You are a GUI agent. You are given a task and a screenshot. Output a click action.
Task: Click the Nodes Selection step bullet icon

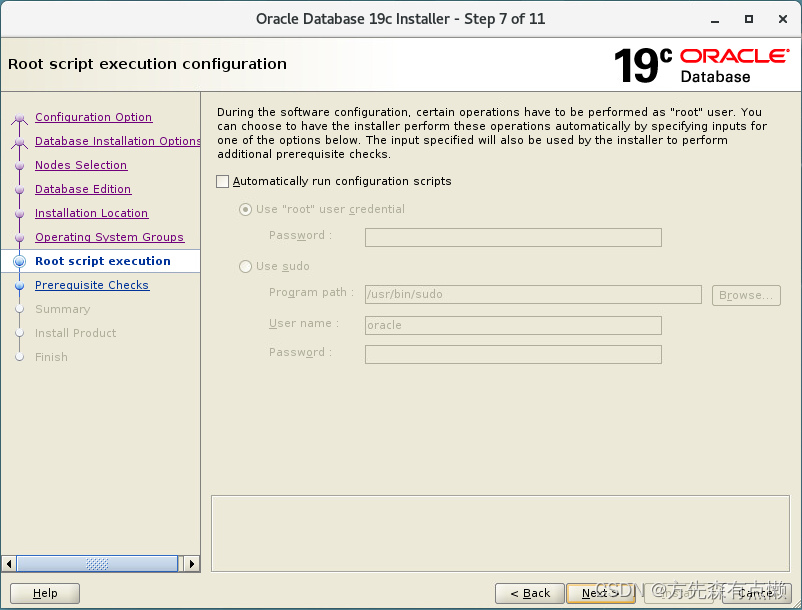19,166
